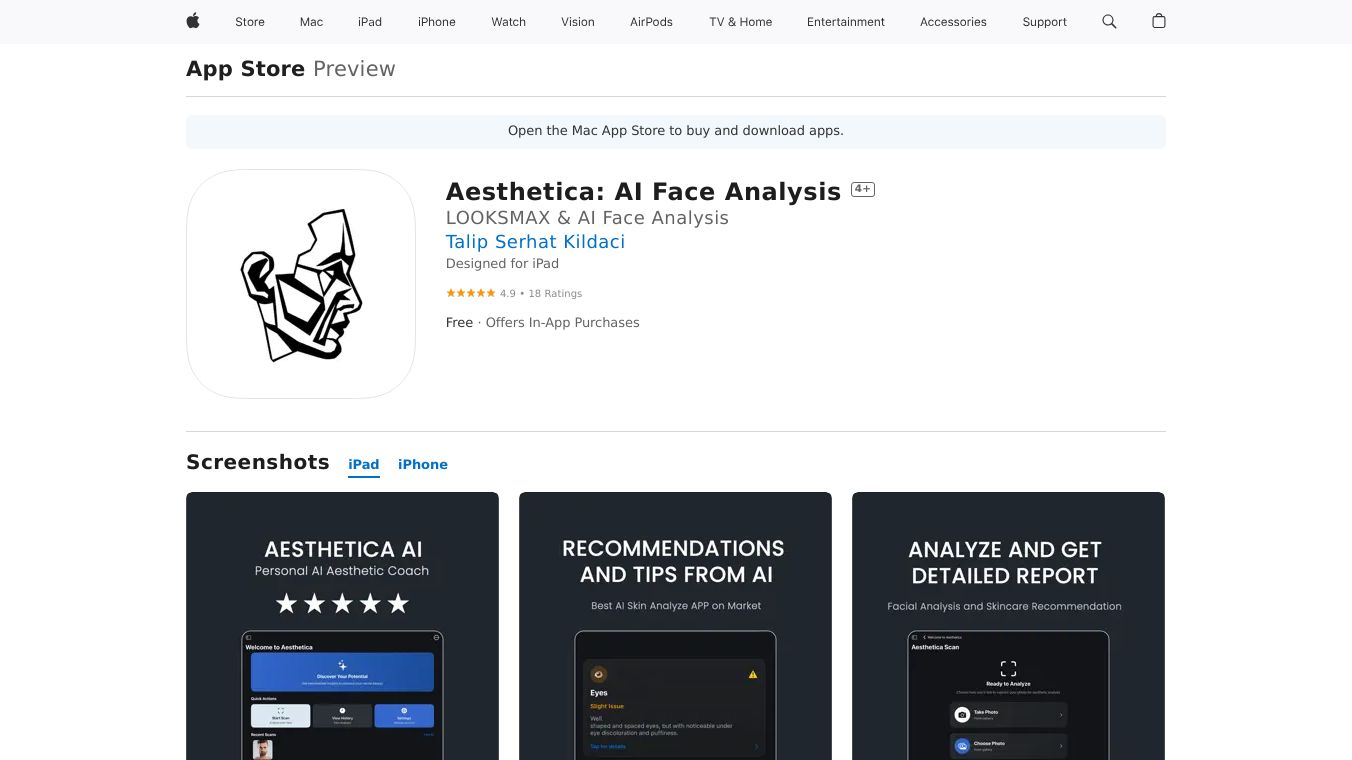Click the App Store heading link
This screenshot has height=760, width=1352.
pyautogui.click(x=245, y=69)
